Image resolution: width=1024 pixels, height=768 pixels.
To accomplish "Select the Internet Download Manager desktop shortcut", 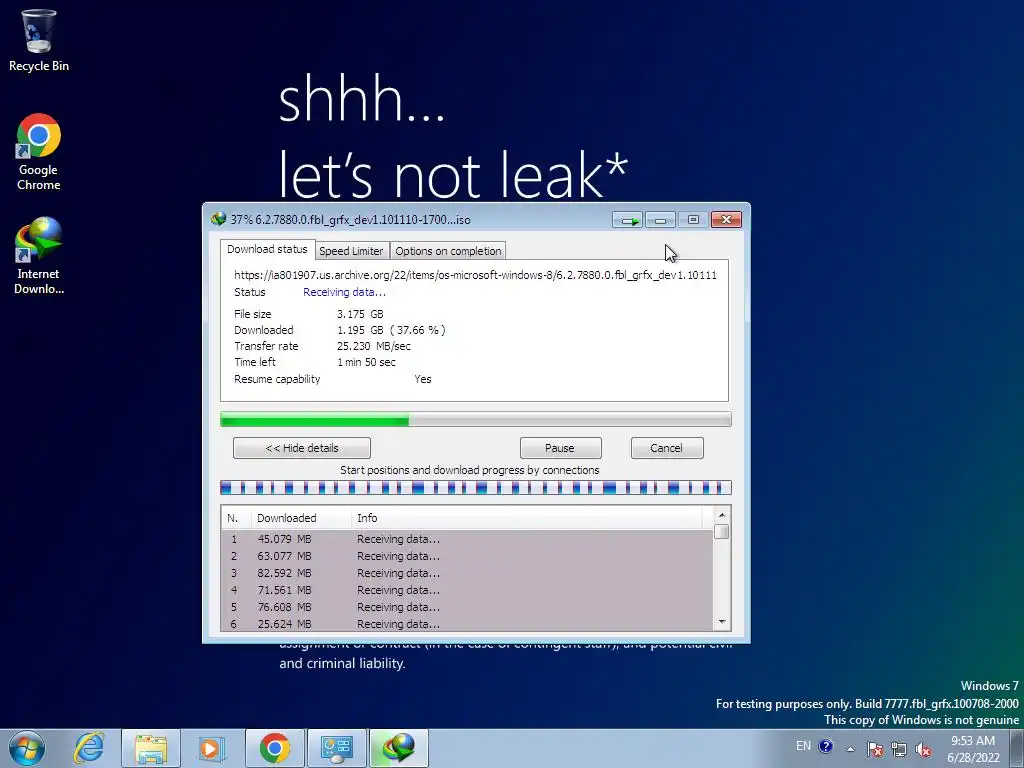I will [38, 256].
